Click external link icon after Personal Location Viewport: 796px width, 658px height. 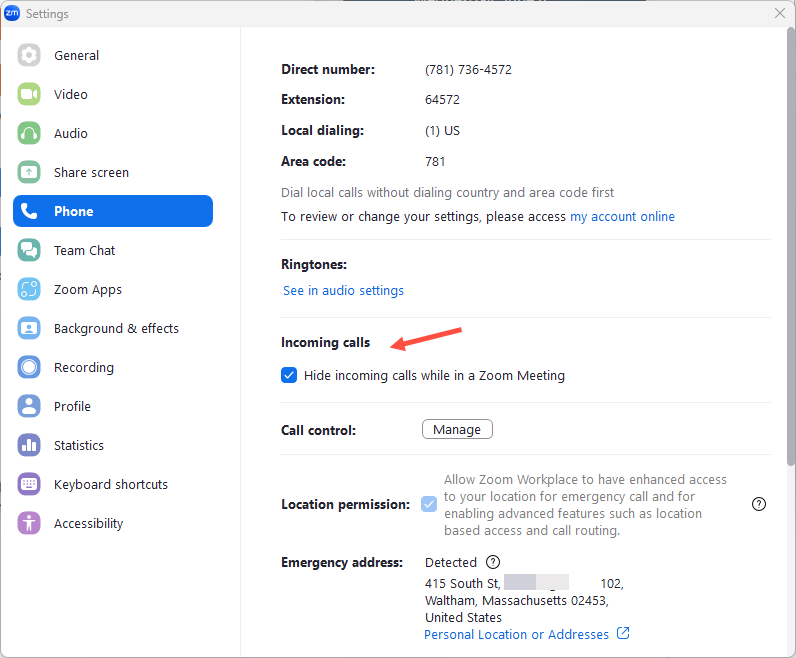click(x=623, y=633)
